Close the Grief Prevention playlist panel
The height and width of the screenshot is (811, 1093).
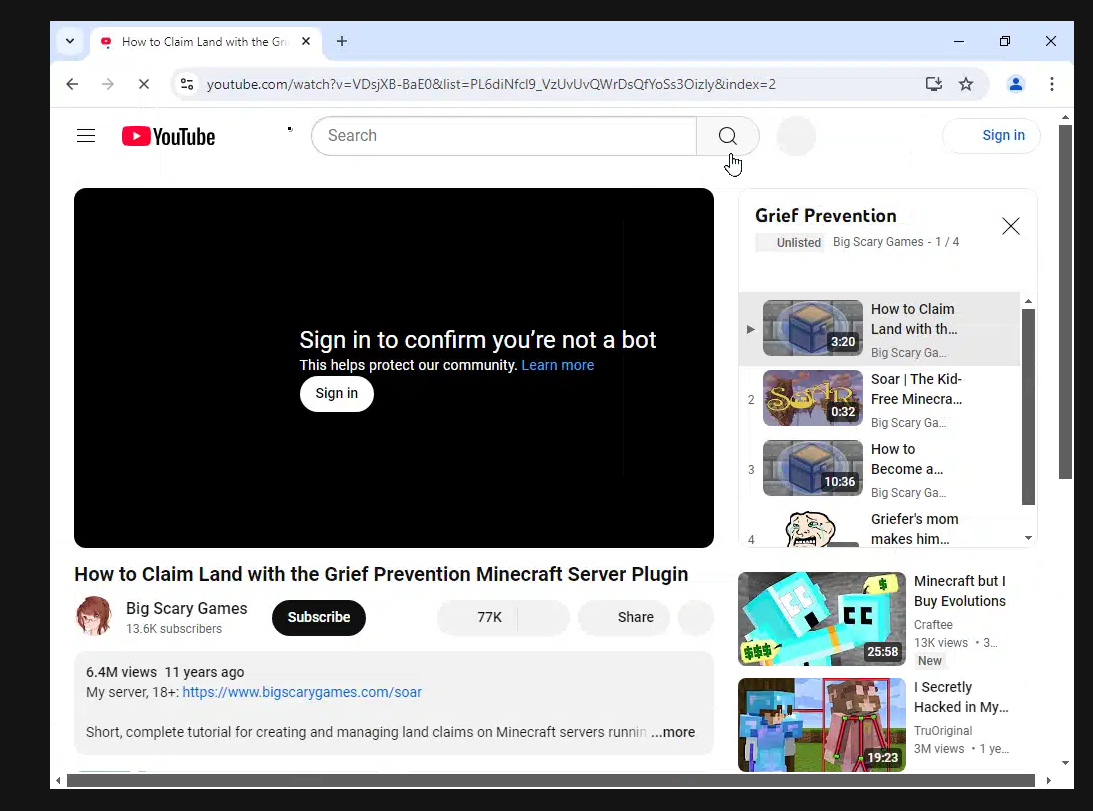[1011, 226]
